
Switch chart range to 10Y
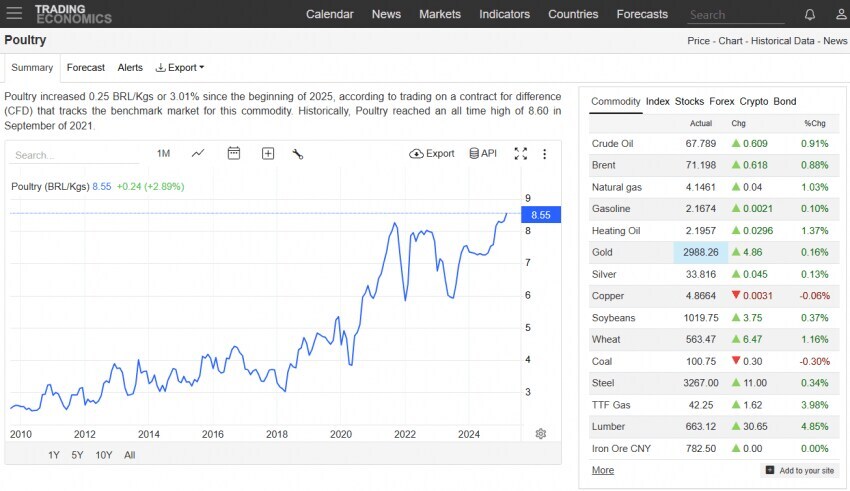(x=103, y=455)
